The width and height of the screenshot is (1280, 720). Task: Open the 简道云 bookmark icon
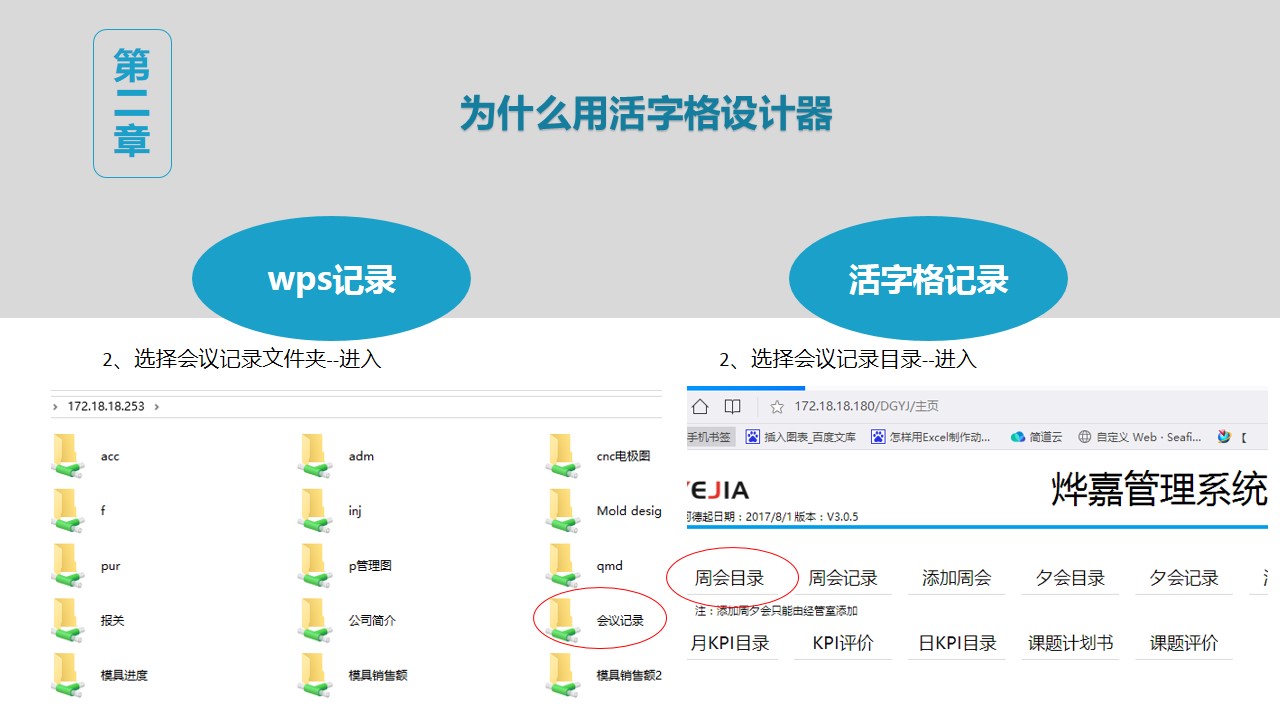click(x=1018, y=437)
